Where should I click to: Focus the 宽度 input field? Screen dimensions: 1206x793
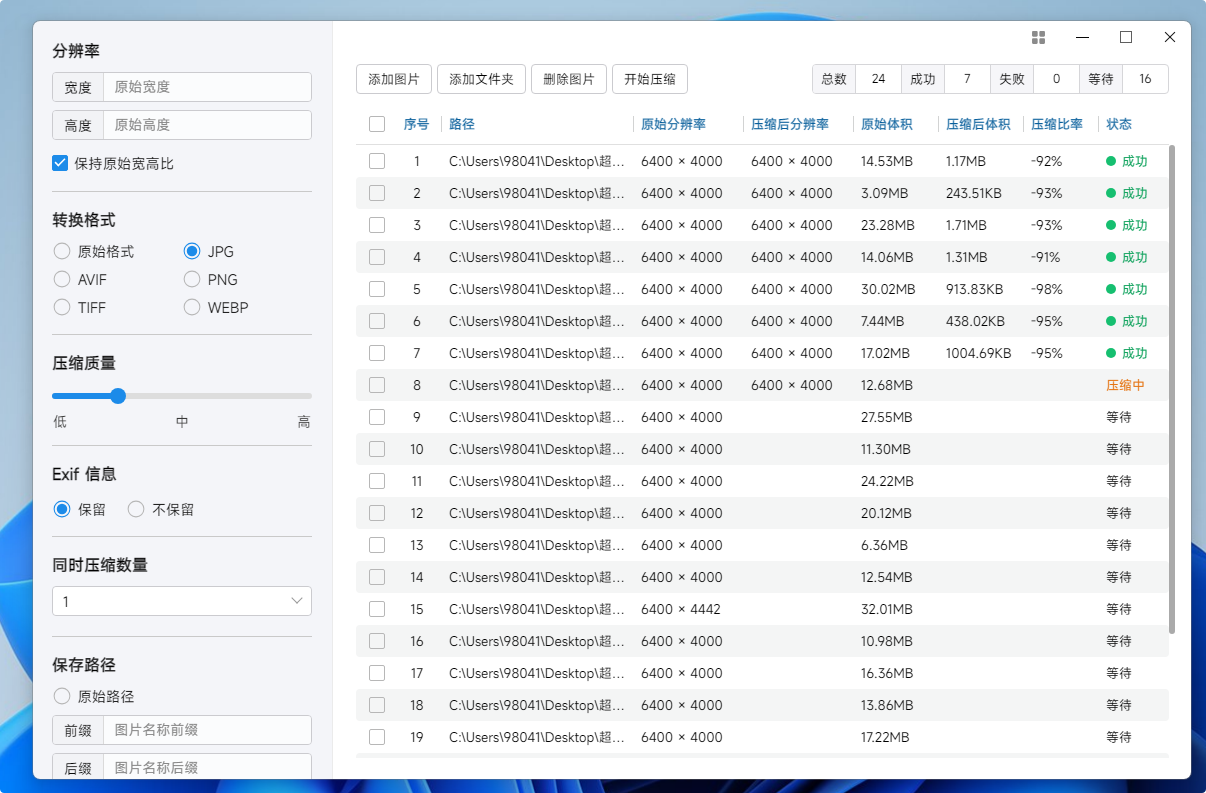207,87
